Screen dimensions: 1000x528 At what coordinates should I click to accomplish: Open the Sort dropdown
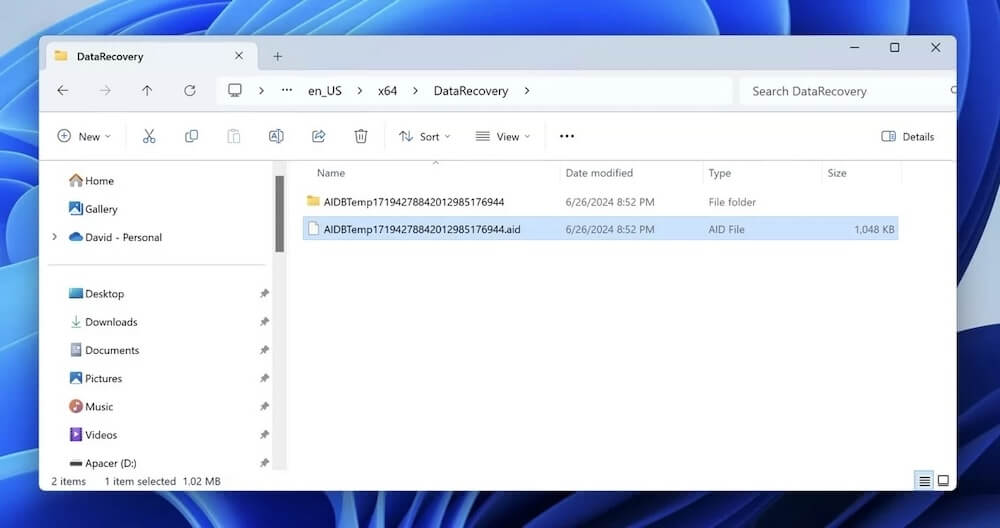[425, 136]
